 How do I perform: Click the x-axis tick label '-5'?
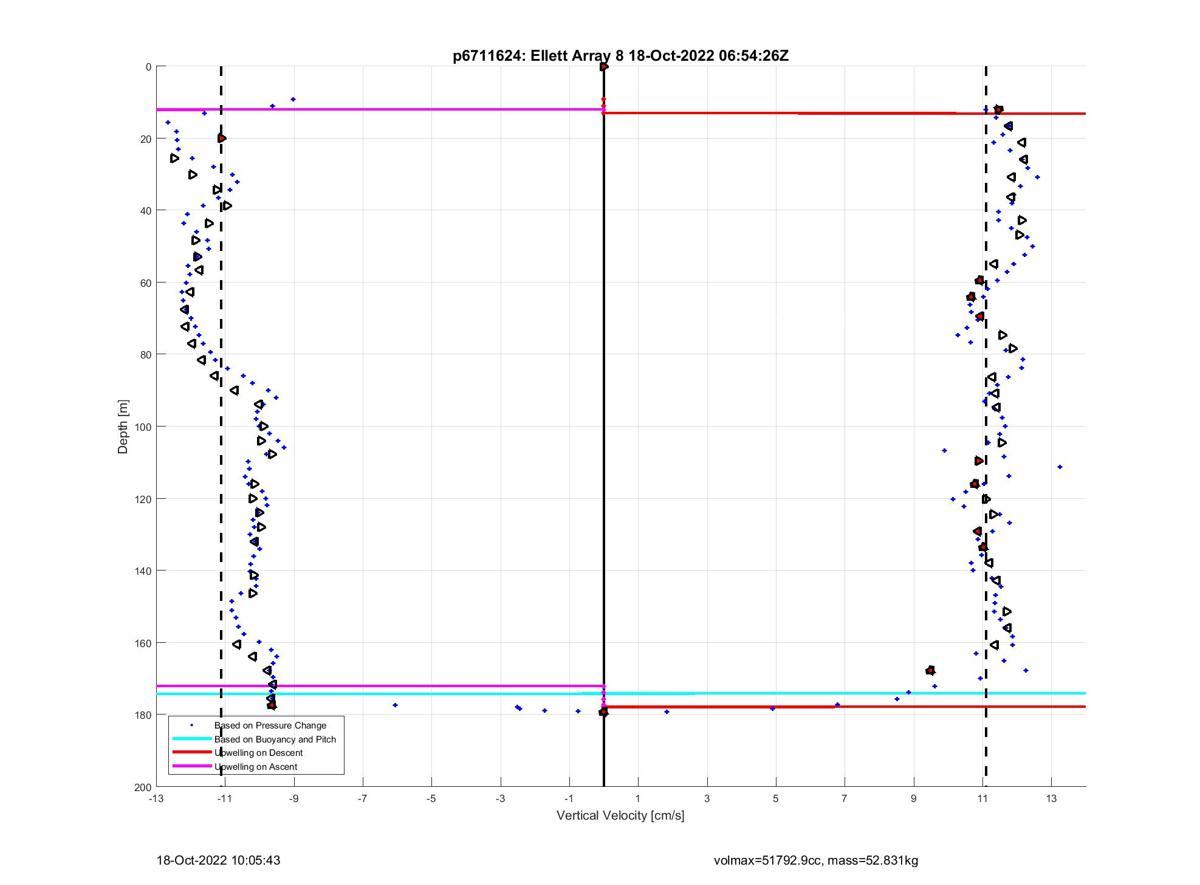click(x=431, y=799)
